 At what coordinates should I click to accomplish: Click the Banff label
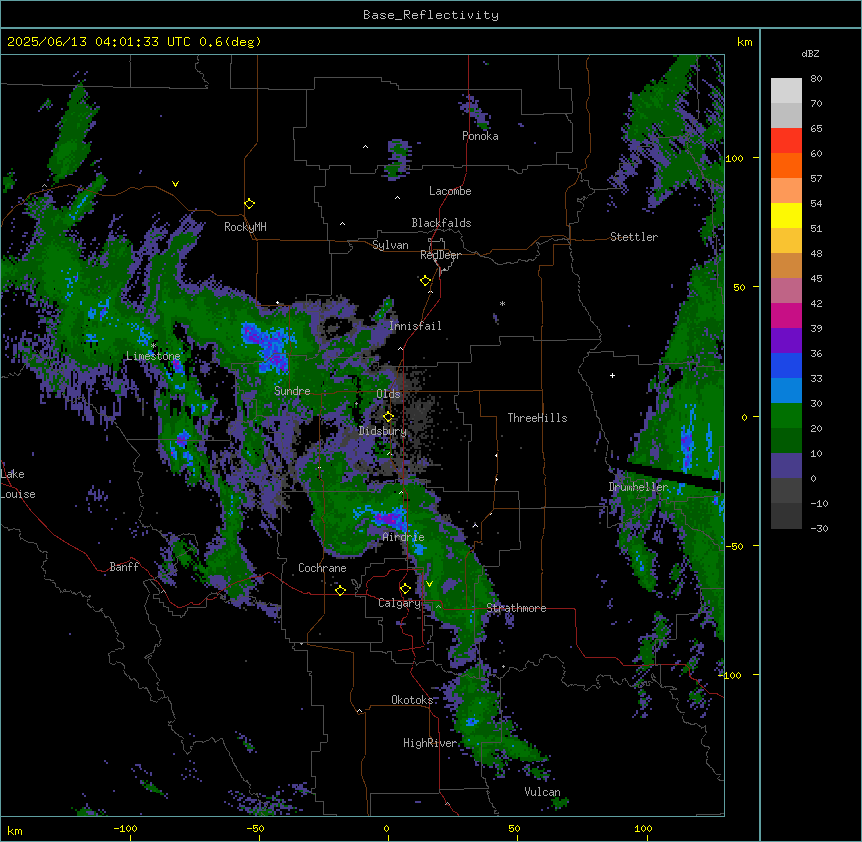point(124,567)
